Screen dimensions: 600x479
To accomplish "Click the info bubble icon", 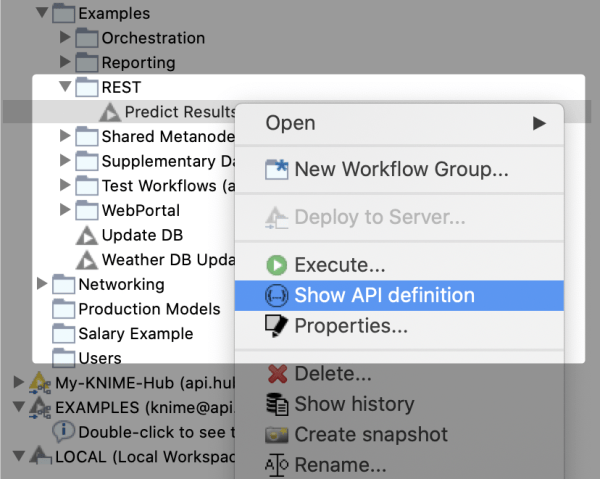I will 64,431.
